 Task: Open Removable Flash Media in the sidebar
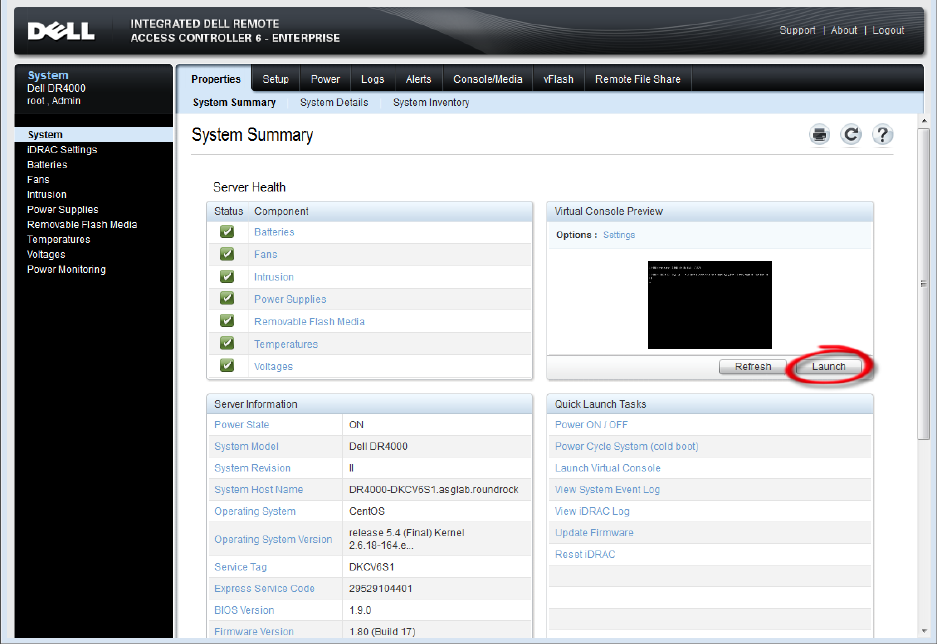82,224
